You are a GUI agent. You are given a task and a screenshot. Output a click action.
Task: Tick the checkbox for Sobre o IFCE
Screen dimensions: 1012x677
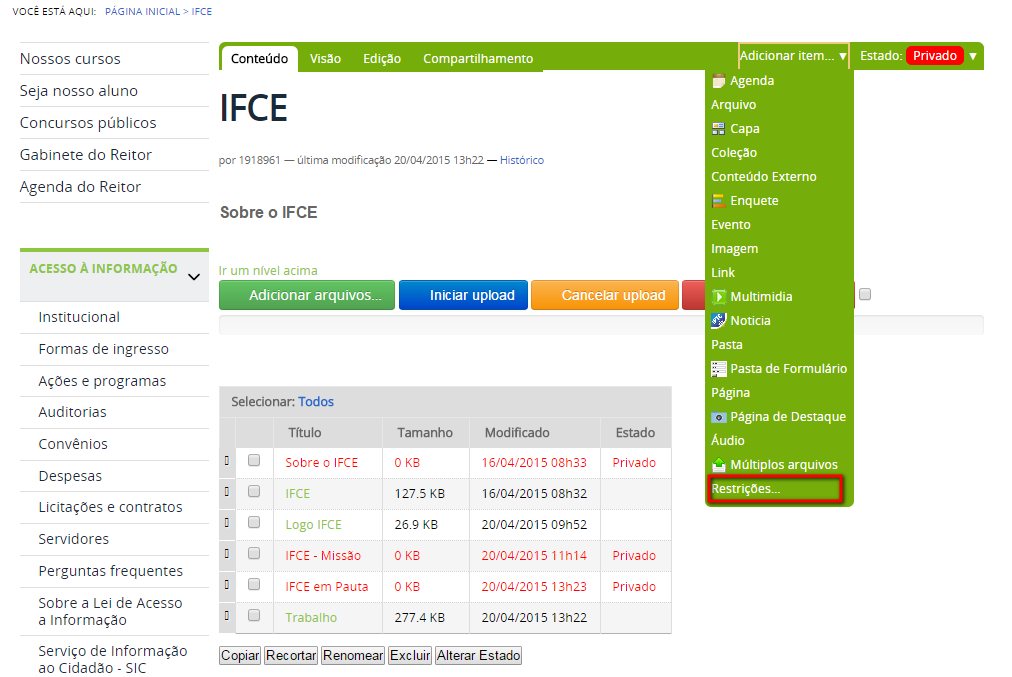coord(254,460)
